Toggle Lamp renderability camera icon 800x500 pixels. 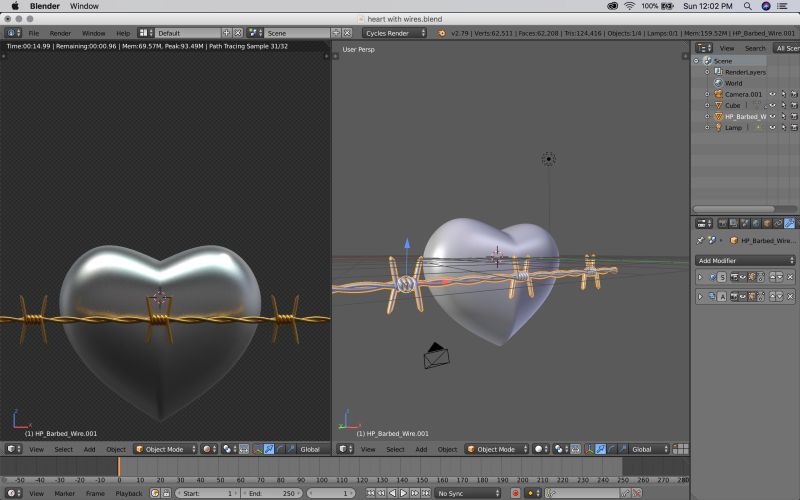[x=794, y=128]
